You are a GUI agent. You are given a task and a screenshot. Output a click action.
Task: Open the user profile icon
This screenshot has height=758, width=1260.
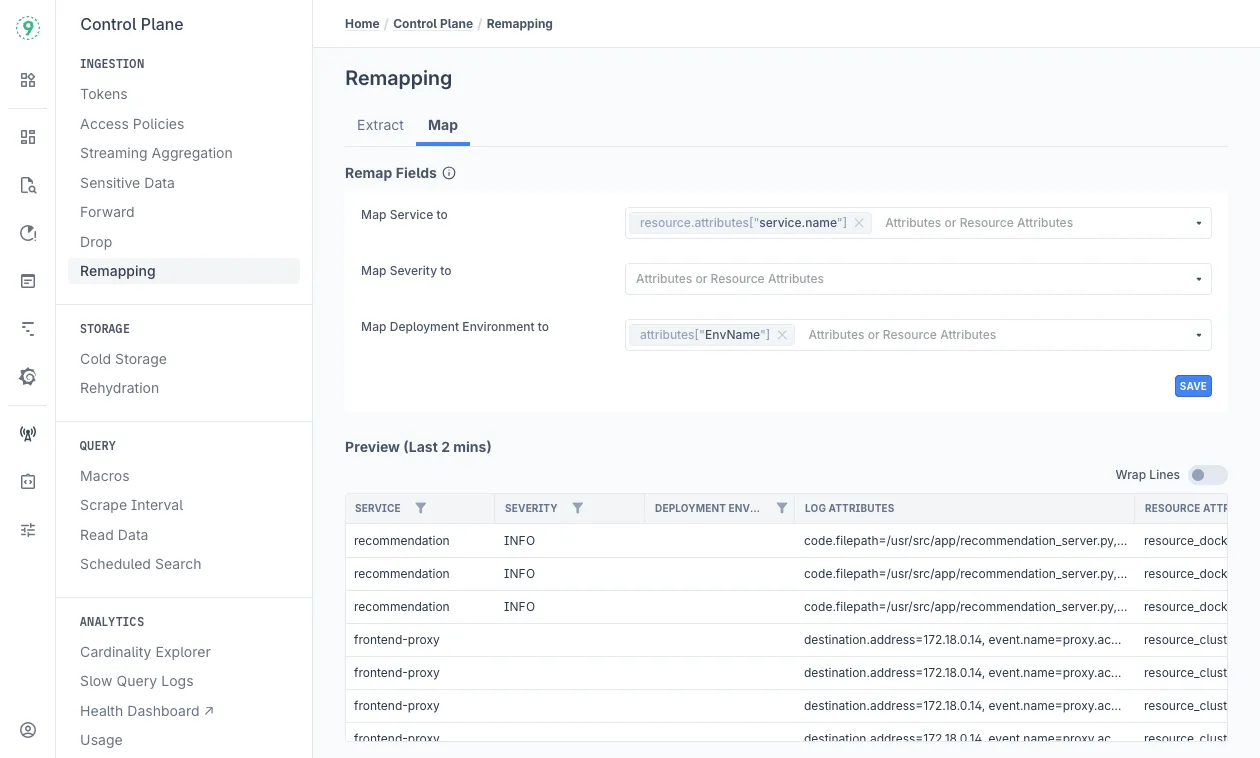click(x=28, y=730)
